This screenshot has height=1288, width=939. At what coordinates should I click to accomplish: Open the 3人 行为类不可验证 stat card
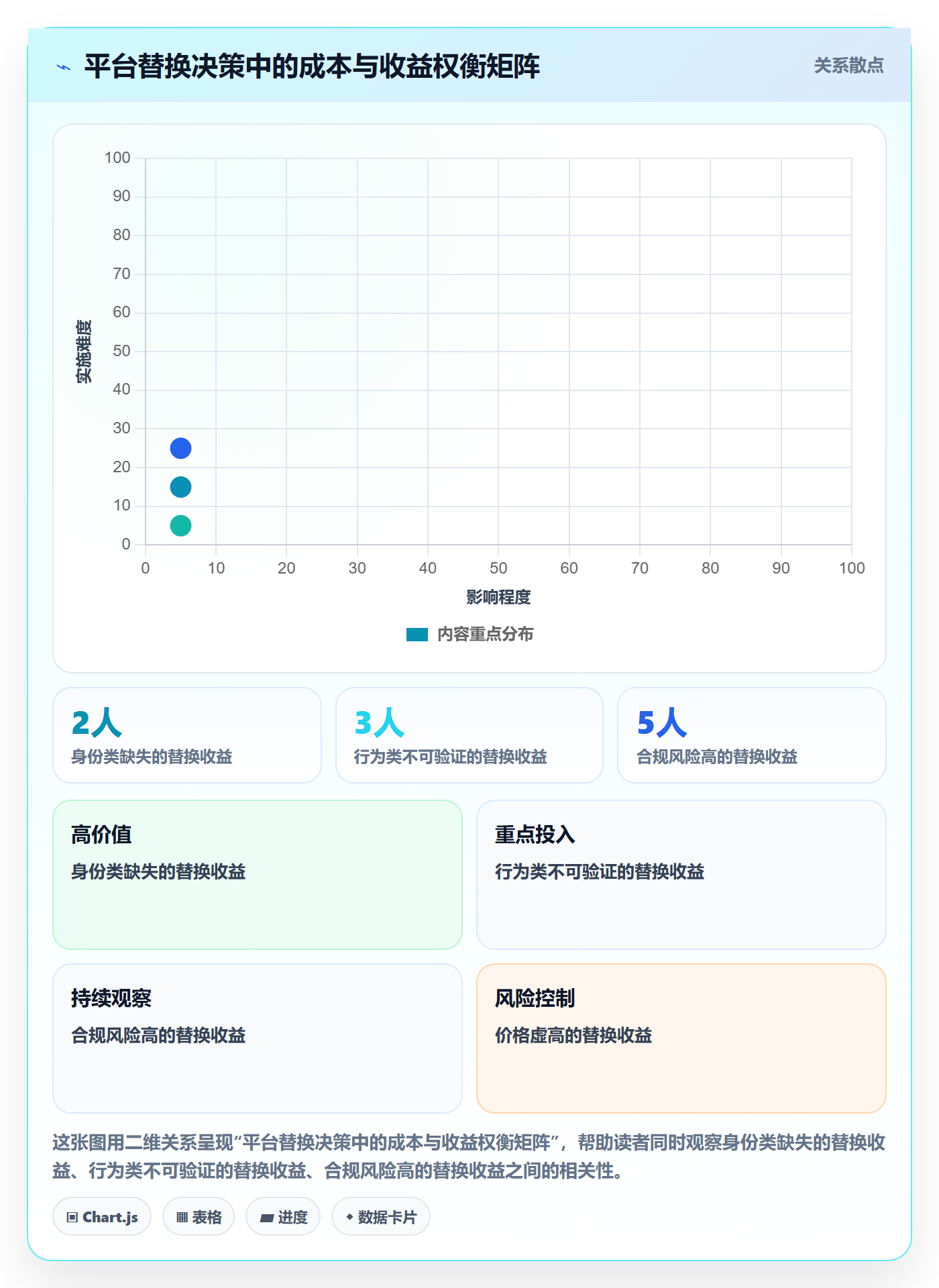[x=469, y=735]
